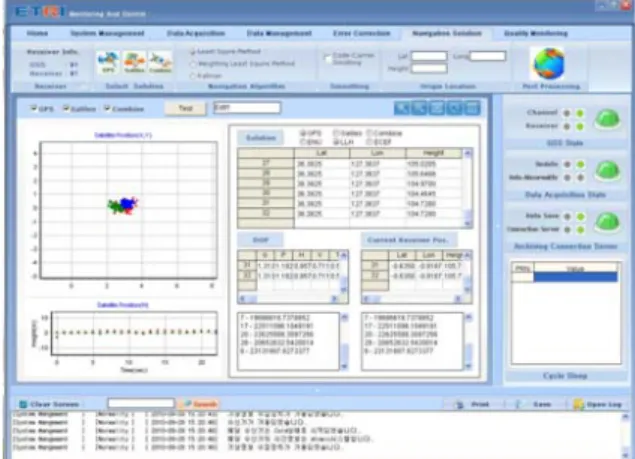Select the Galileo solution icon in ribbon

tap(134, 63)
